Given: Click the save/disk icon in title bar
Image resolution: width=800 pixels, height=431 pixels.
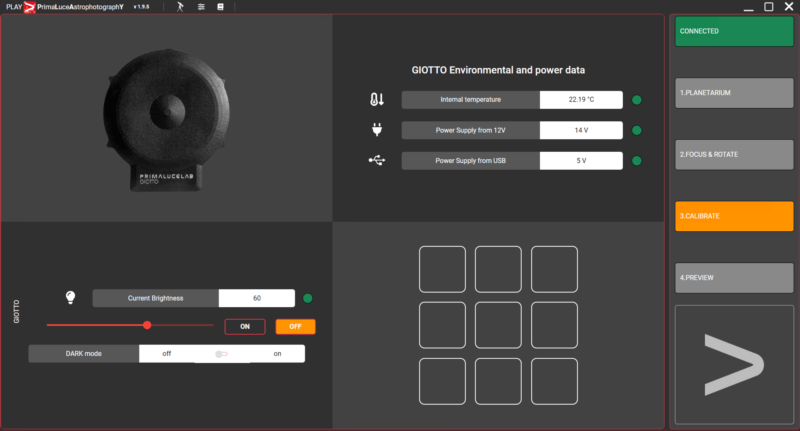Looking at the screenshot, I should coord(220,7).
